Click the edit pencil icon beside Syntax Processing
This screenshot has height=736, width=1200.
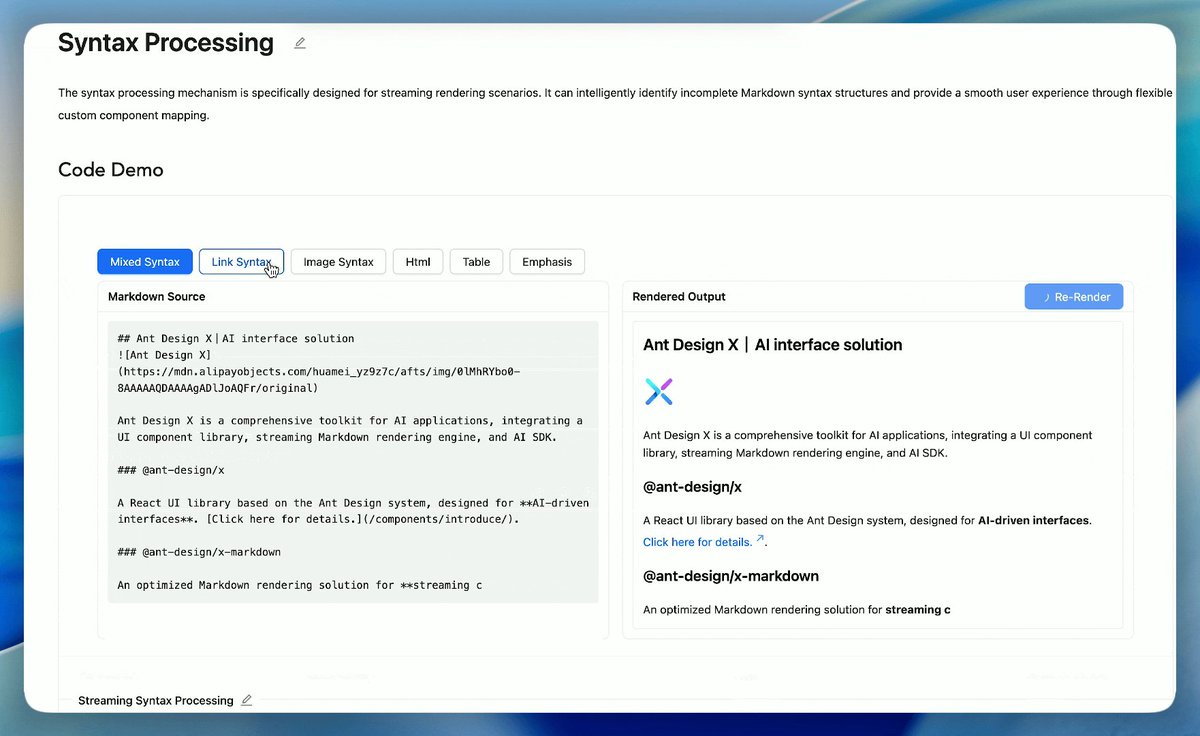coord(300,43)
